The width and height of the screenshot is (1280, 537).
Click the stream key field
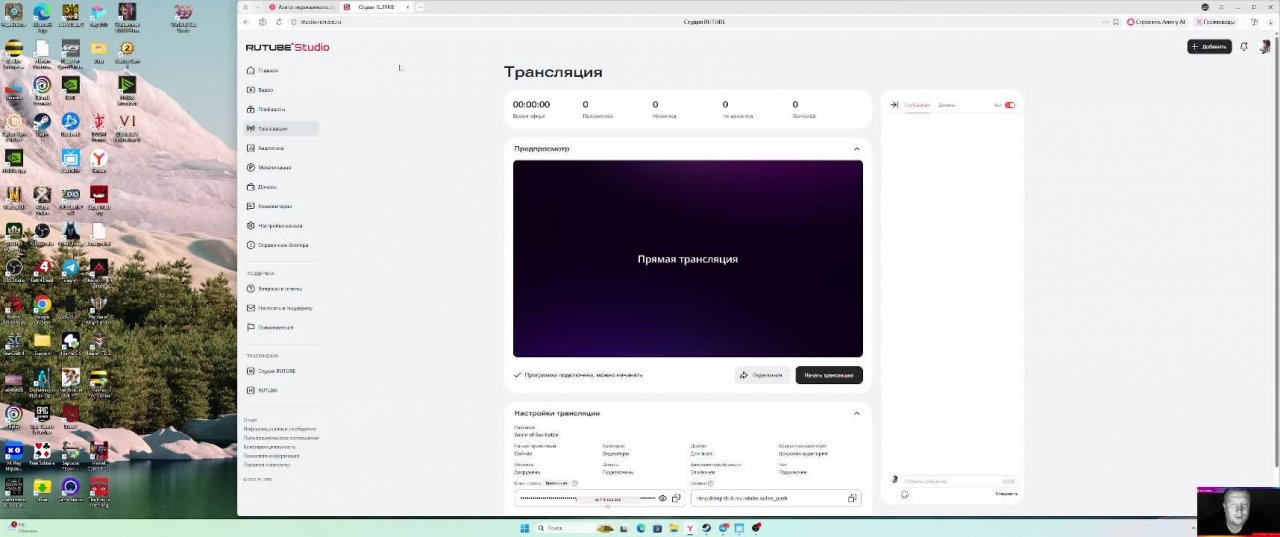point(600,498)
